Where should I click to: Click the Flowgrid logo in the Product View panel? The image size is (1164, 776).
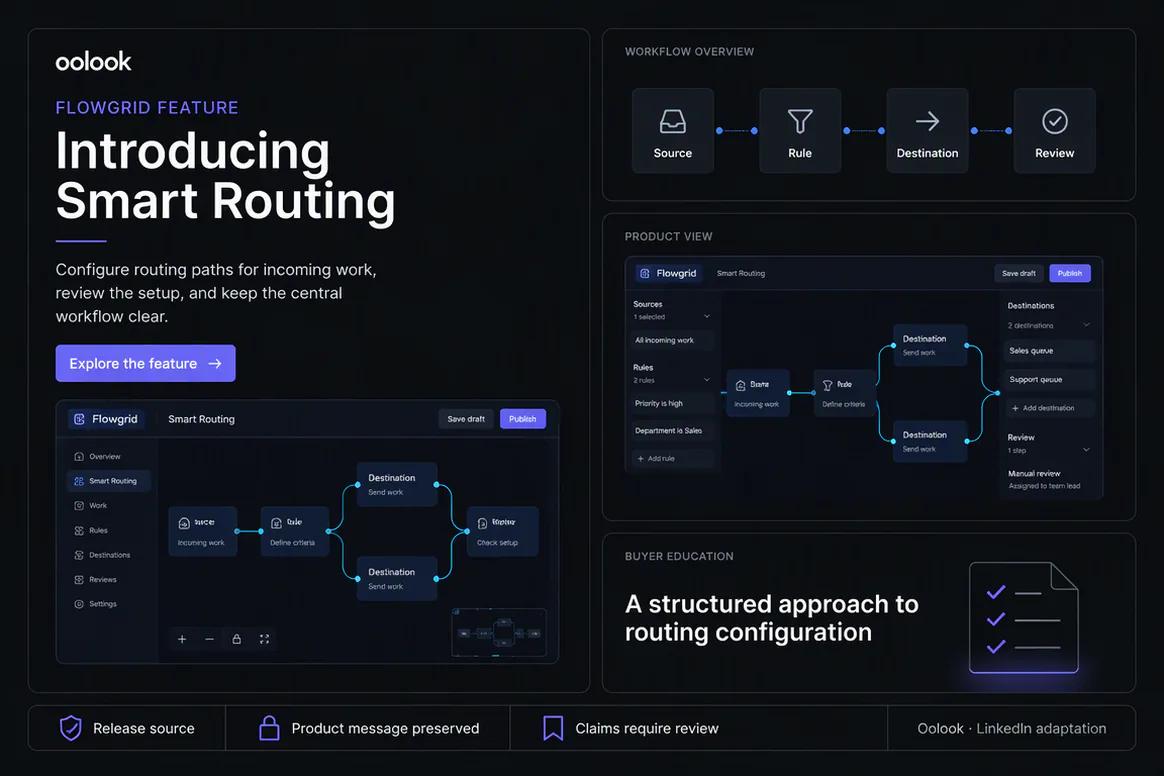pyautogui.click(x=668, y=273)
